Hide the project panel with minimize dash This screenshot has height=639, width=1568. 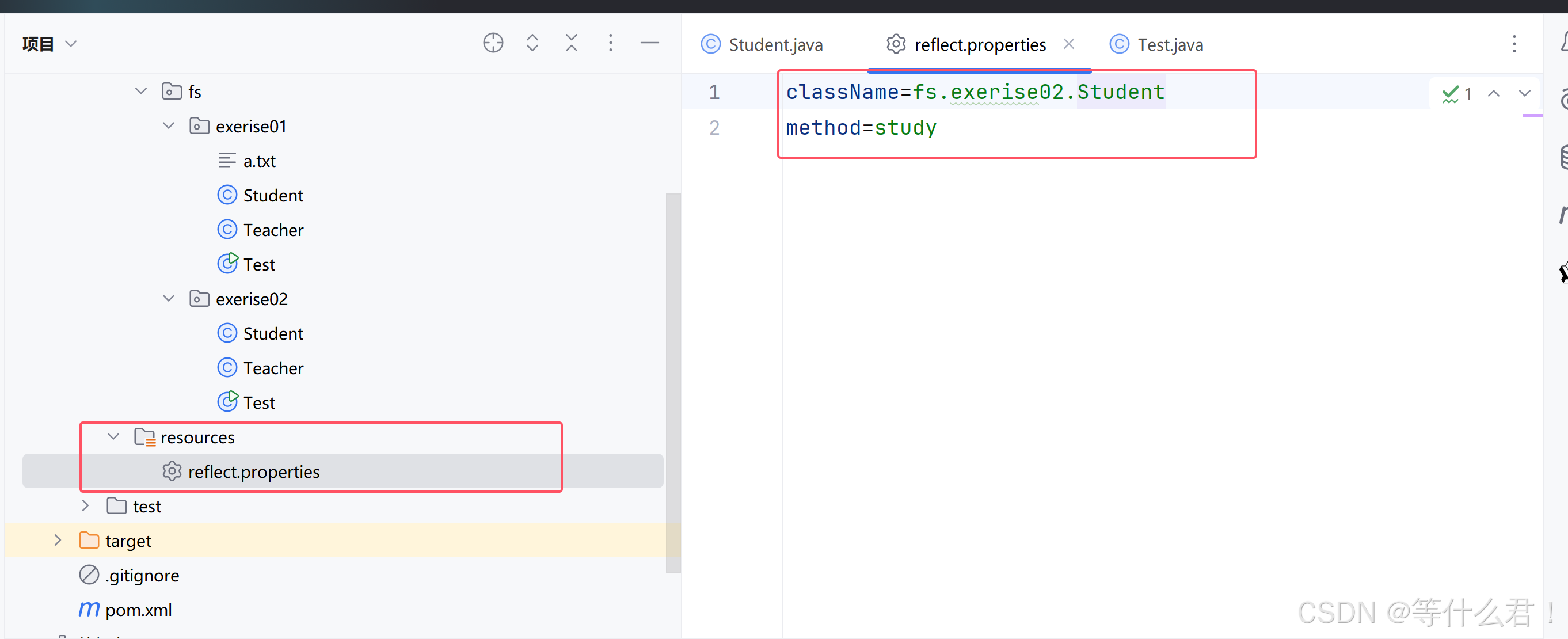pyautogui.click(x=649, y=43)
